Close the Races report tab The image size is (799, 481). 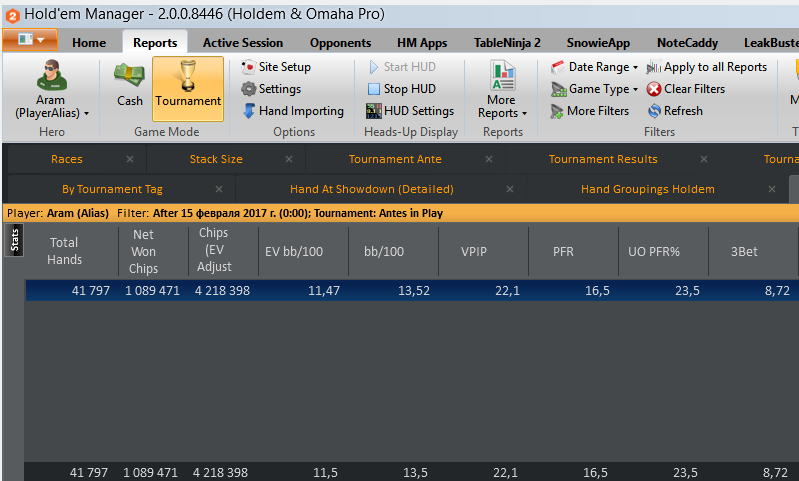[130, 159]
